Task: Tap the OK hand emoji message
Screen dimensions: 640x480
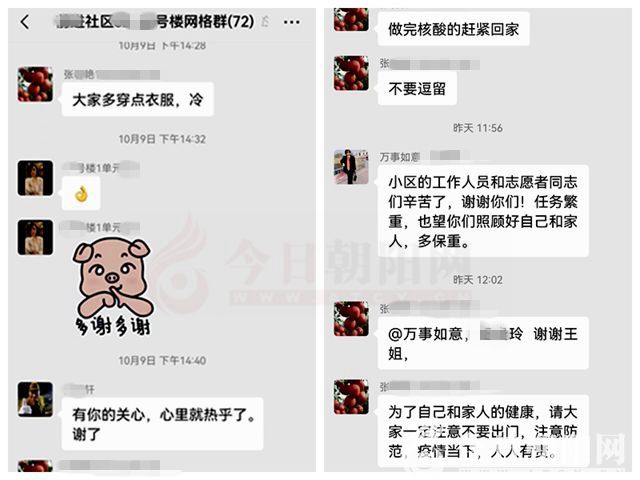Action: (x=81, y=193)
